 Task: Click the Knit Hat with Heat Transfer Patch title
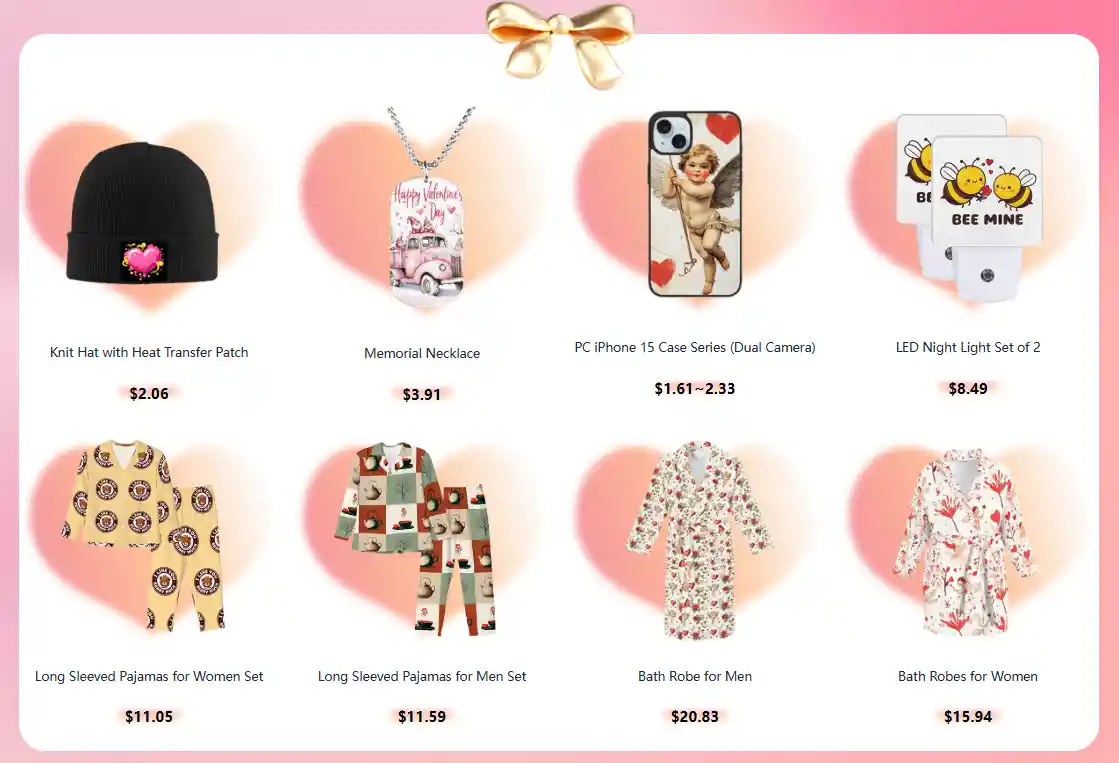pos(149,352)
